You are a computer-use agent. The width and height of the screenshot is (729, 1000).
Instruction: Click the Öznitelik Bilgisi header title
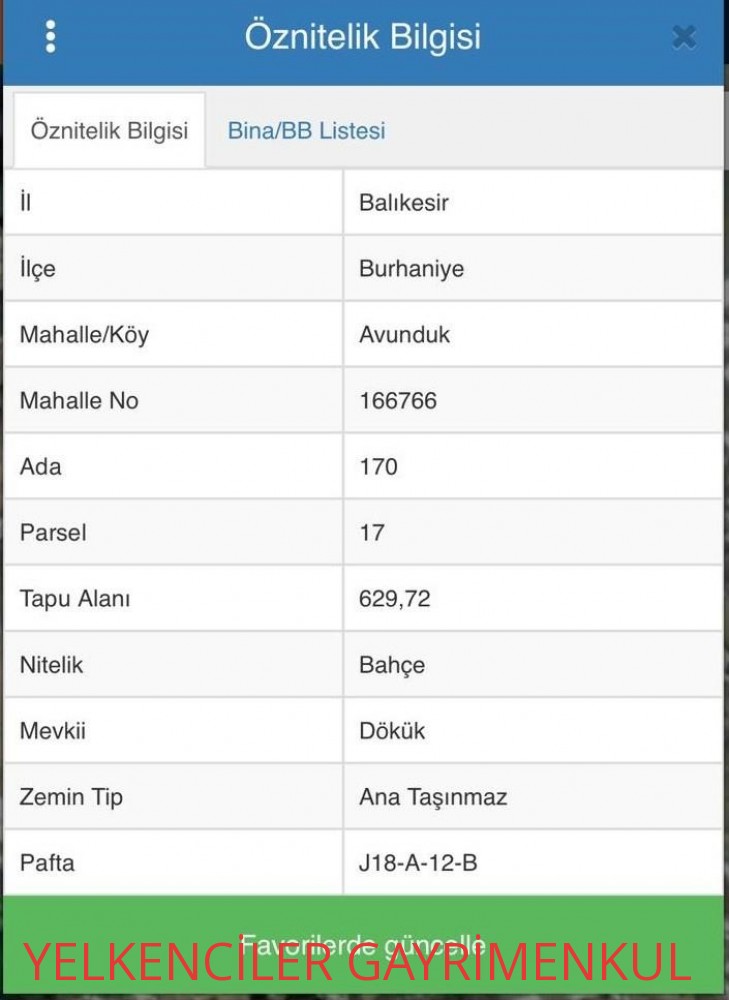click(x=363, y=36)
